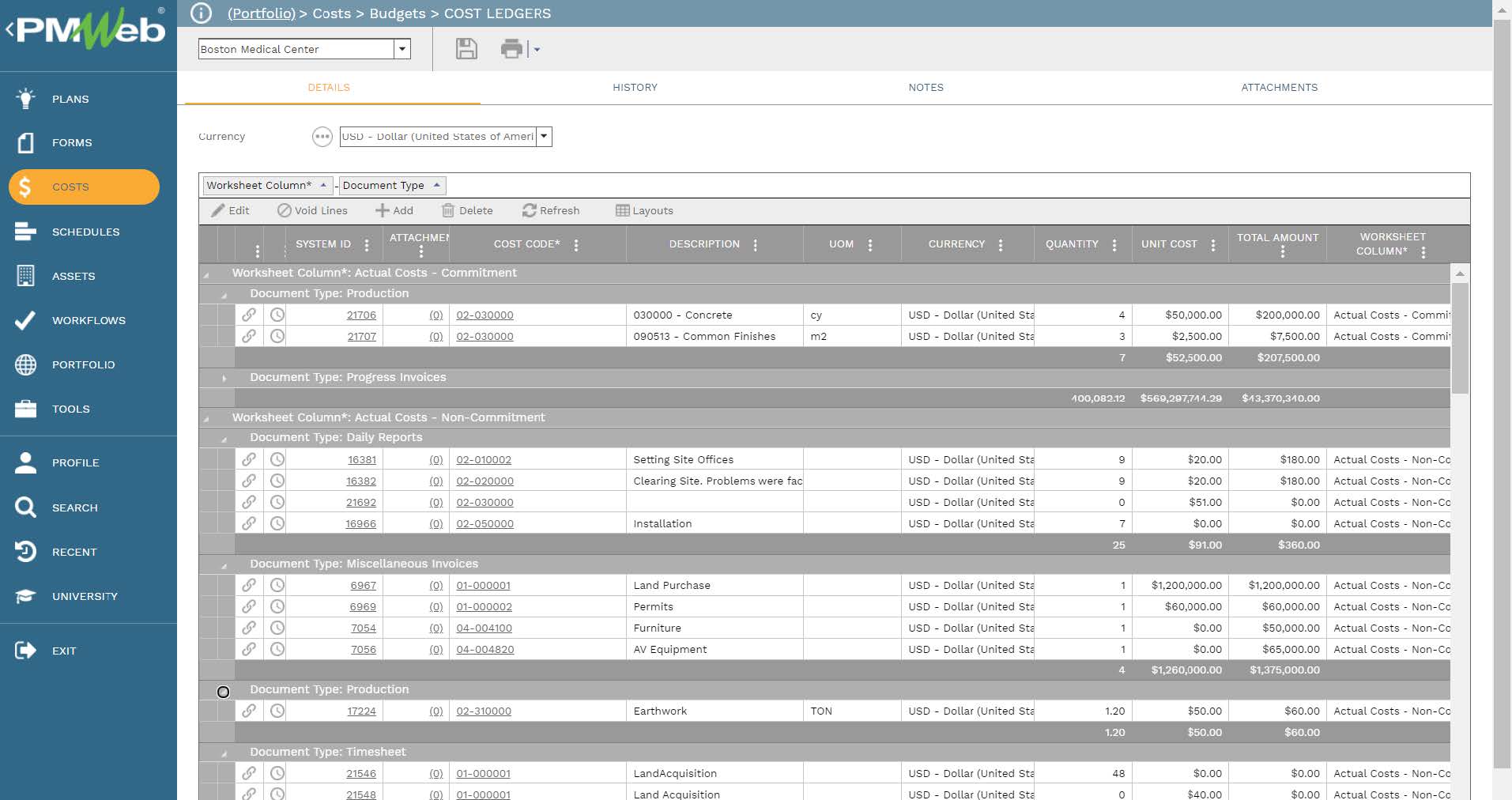This screenshot has width=1512, height=800.
Task: Open system ID 17224 Earthwork link
Action: (361, 711)
